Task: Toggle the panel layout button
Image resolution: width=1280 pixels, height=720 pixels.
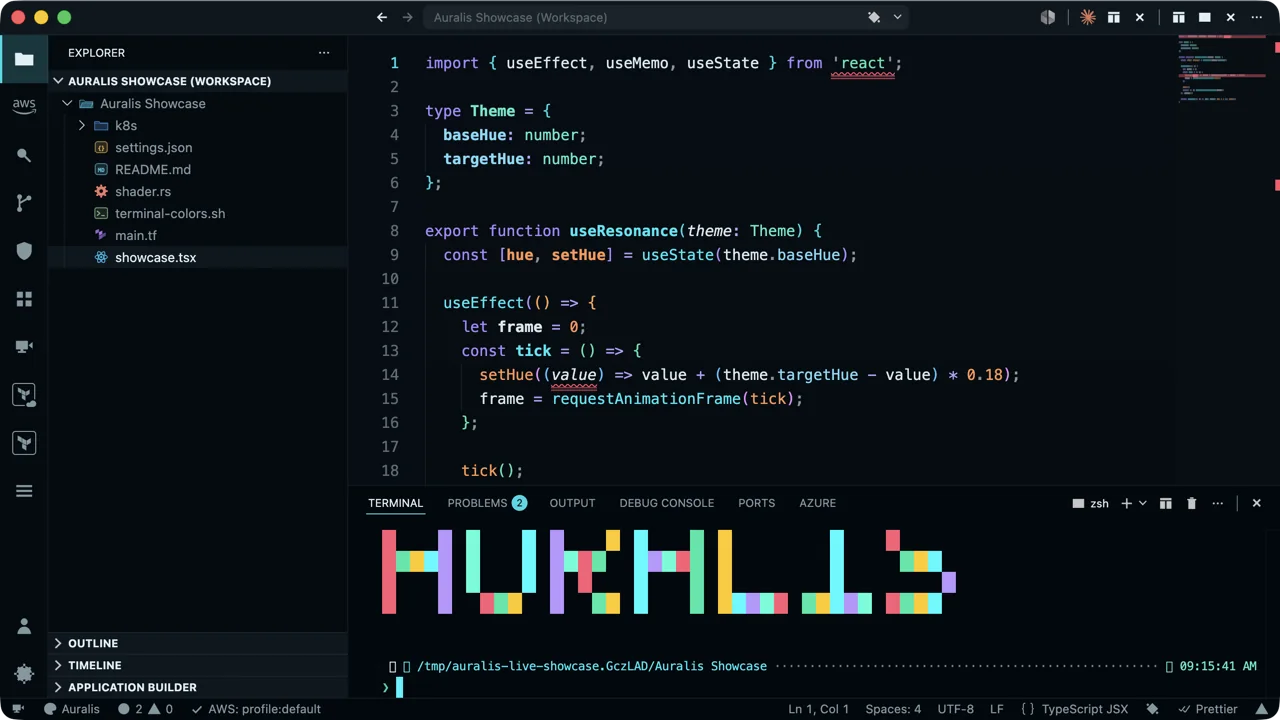Action: click(1205, 17)
